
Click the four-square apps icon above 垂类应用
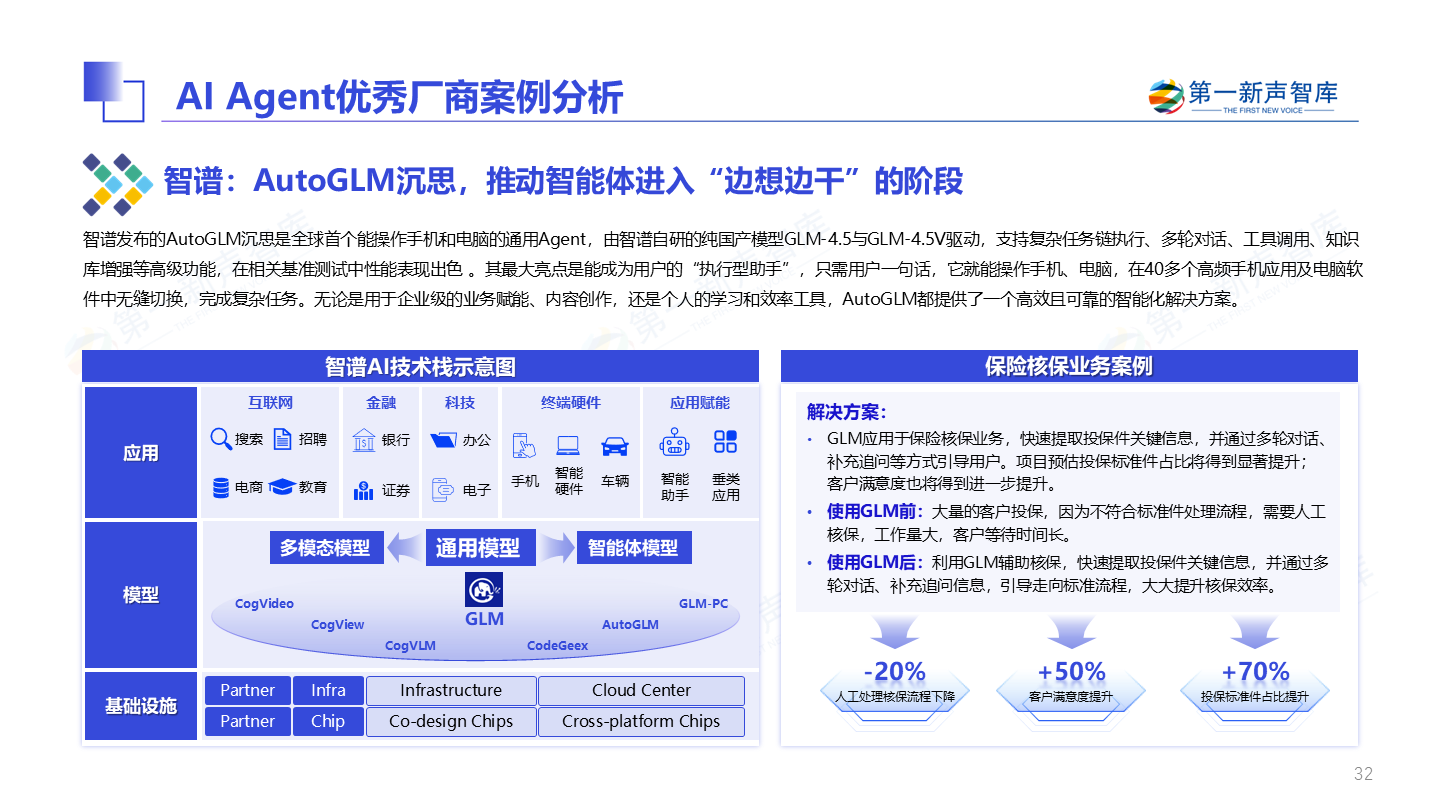725,442
